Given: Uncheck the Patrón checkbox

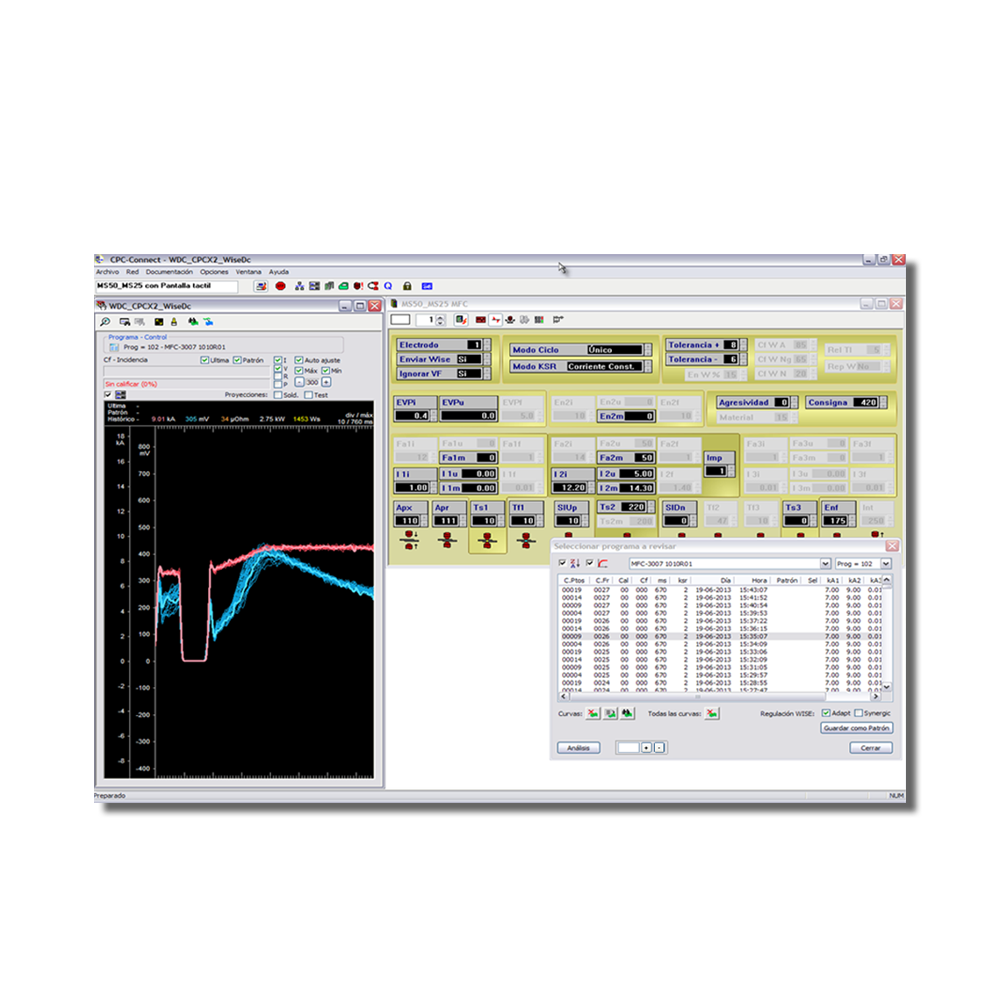Looking at the screenshot, I should pos(237,360).
